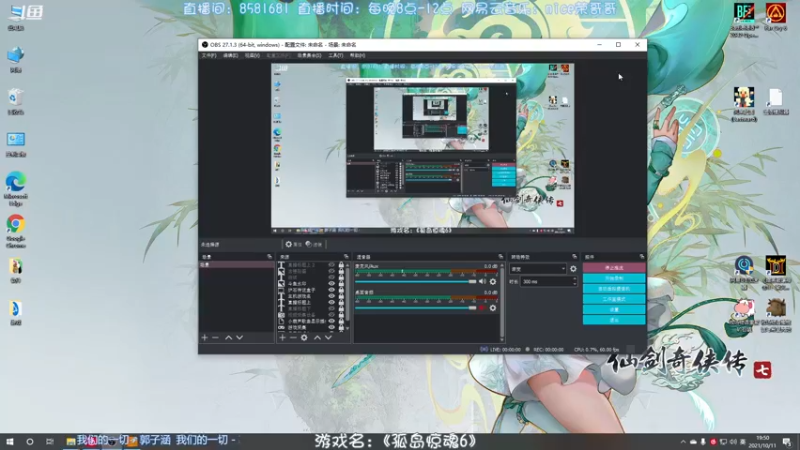Open the 工具(T) menu in OBS
Image resolution: width=800 pixels, height=450 pixels.
tap(335, 56)
